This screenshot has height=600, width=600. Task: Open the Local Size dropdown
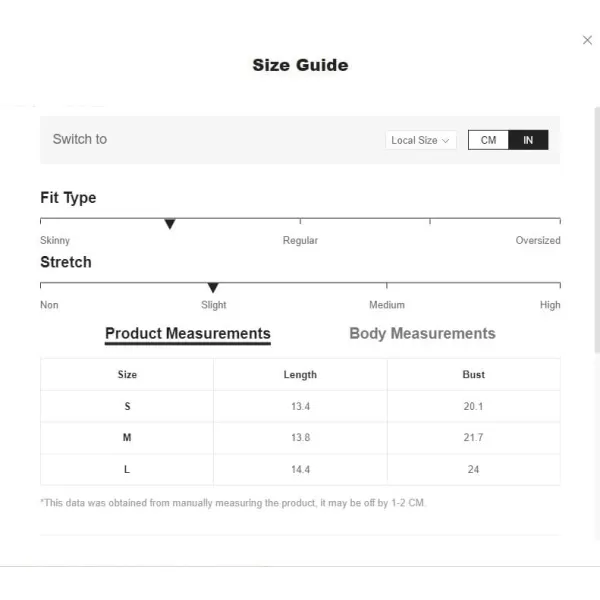pyautogui.click(x=421, y=140)
